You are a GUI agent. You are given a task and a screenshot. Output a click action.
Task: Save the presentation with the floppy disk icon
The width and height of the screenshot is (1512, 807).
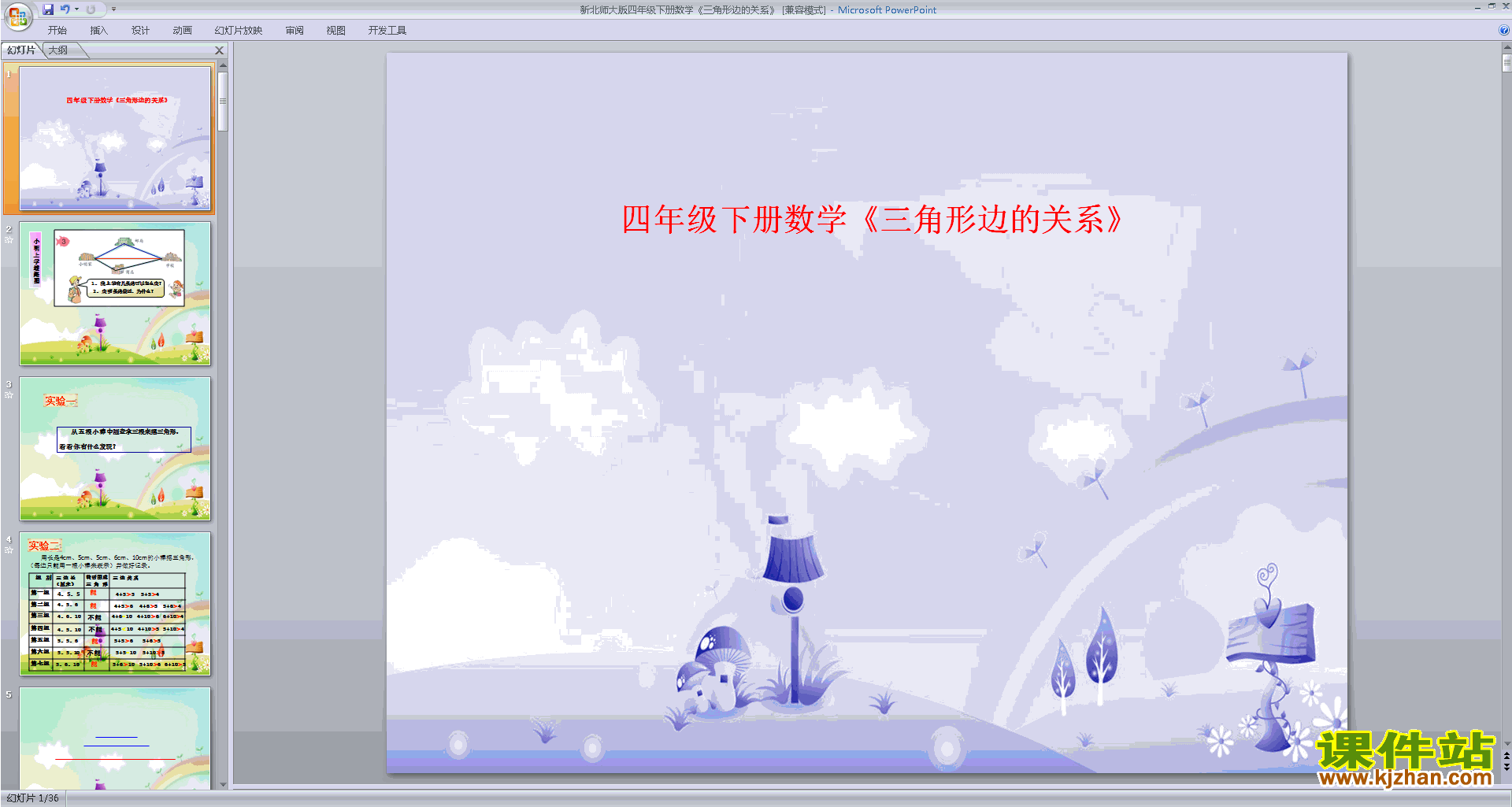[x=48, y=9]
